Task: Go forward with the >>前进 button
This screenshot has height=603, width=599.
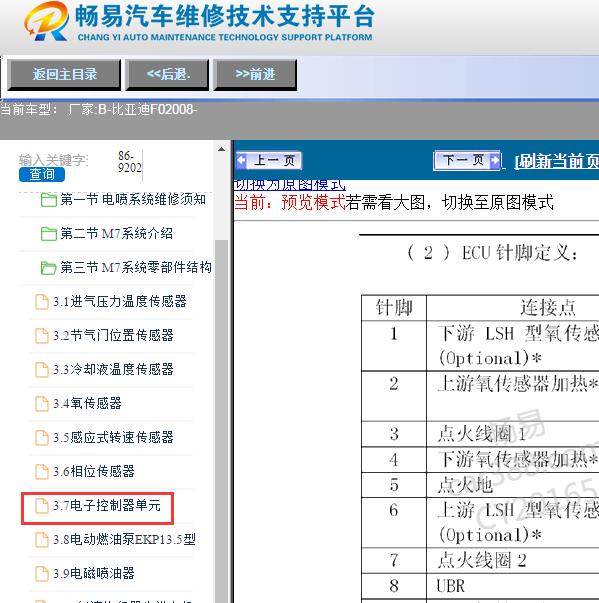Action: [255, 75]
